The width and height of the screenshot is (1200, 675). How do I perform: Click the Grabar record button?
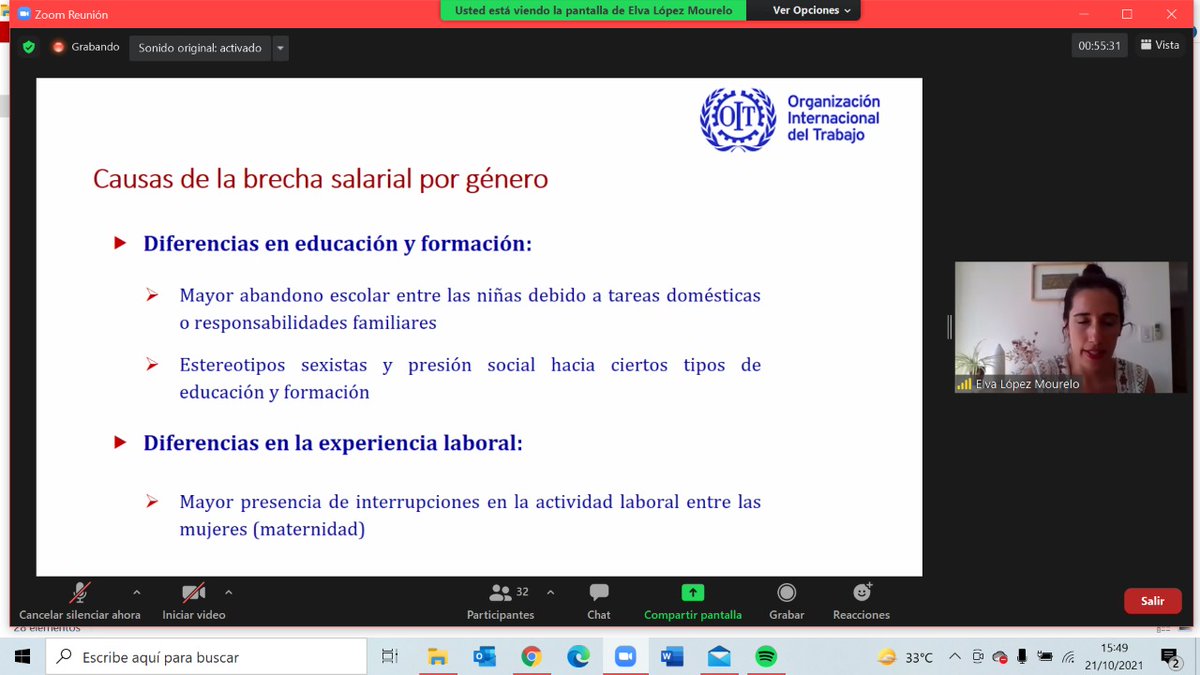(x=787, y=602)
